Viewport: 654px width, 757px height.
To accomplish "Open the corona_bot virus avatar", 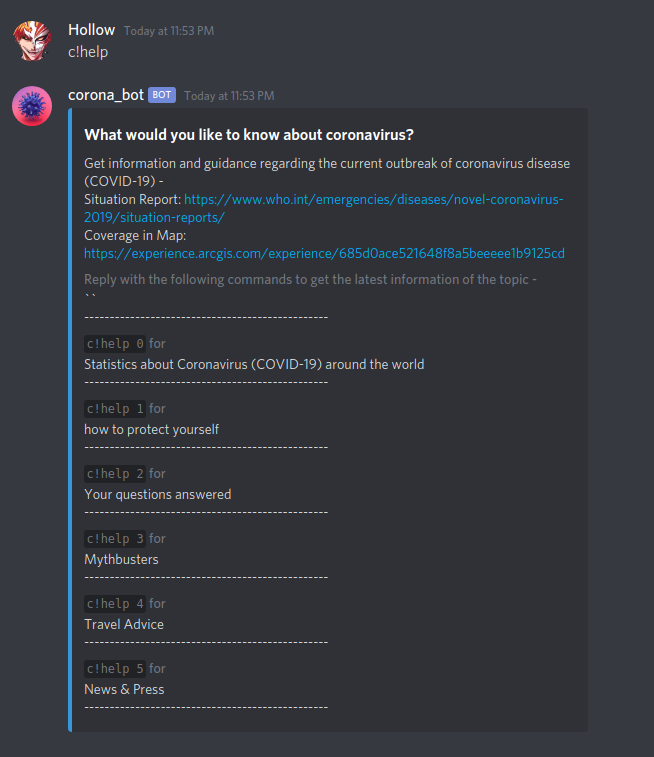I will [x=31, y=106].
